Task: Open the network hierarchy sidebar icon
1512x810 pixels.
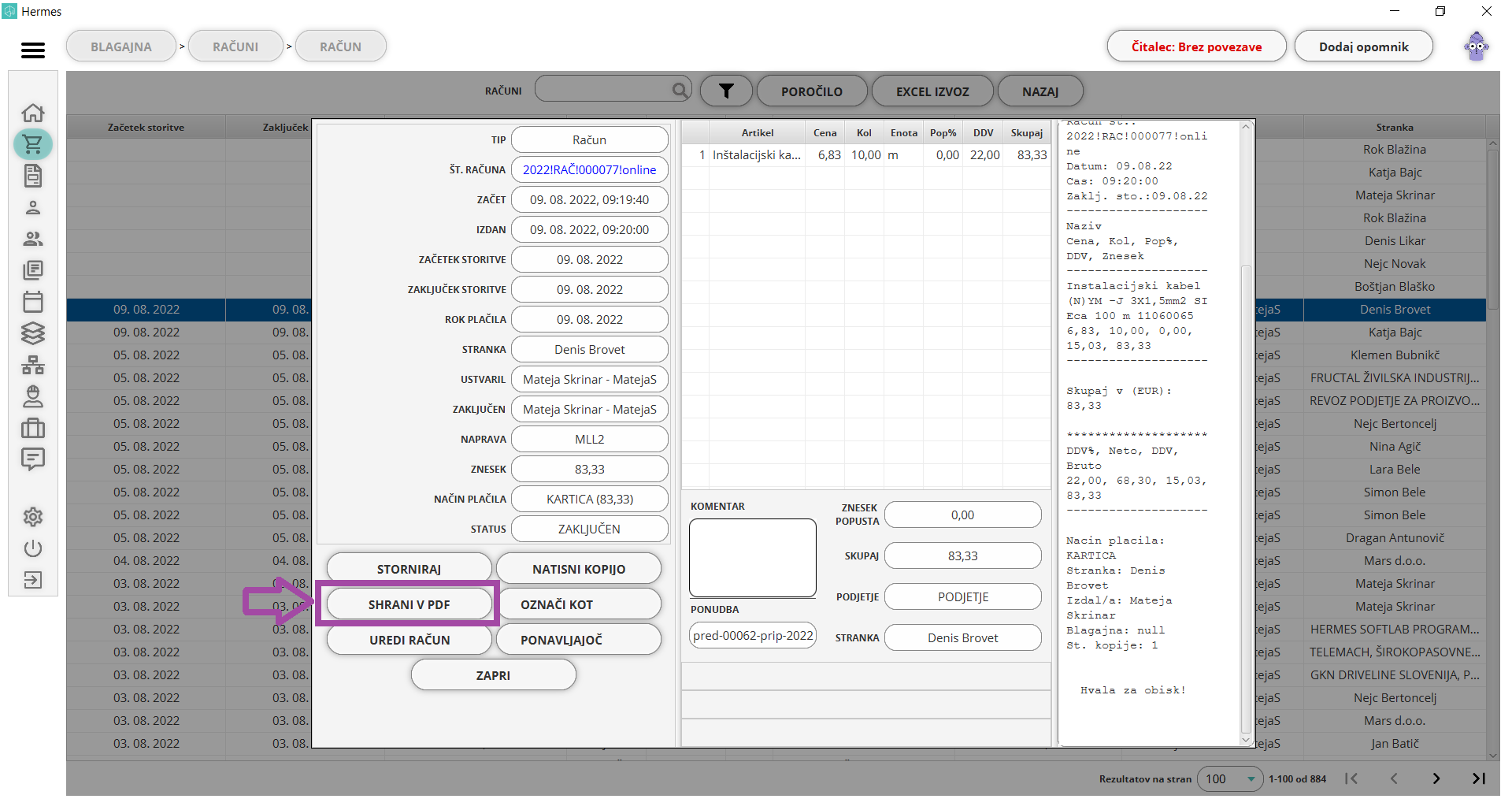Action: tap(33, 365)
